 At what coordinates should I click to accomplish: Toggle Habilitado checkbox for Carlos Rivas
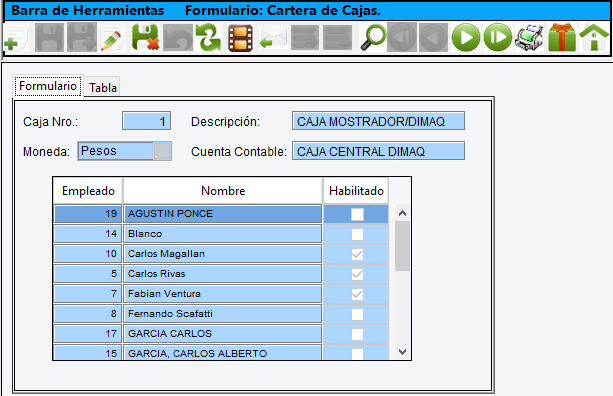tap(357, 274)
